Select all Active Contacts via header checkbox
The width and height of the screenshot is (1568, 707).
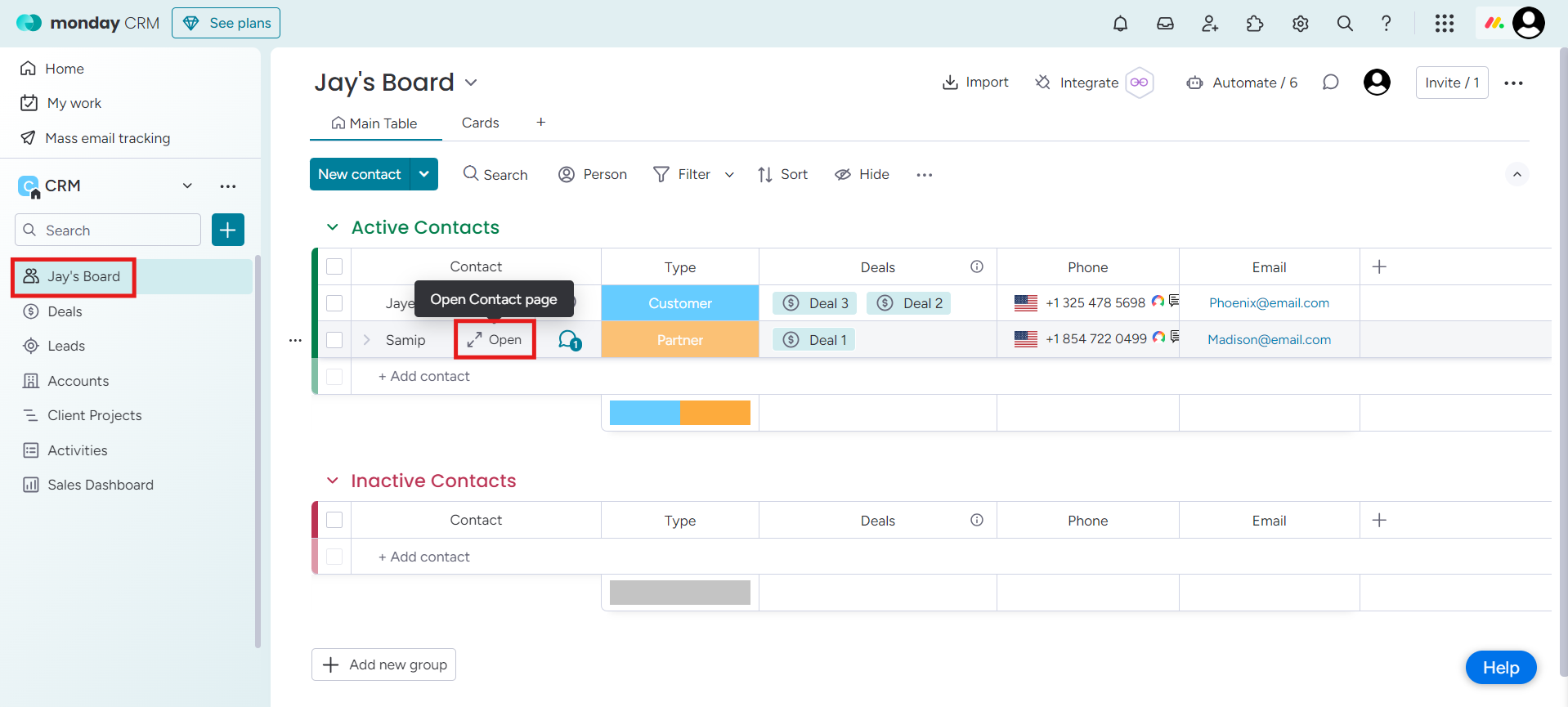coord(334,266)
